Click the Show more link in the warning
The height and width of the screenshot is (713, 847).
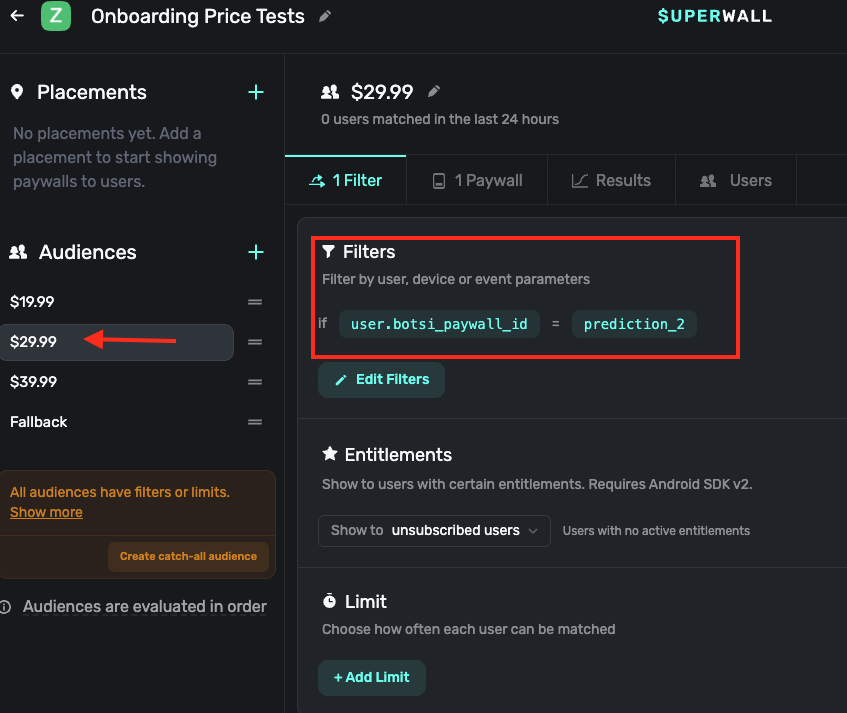[x=46, y=512]
